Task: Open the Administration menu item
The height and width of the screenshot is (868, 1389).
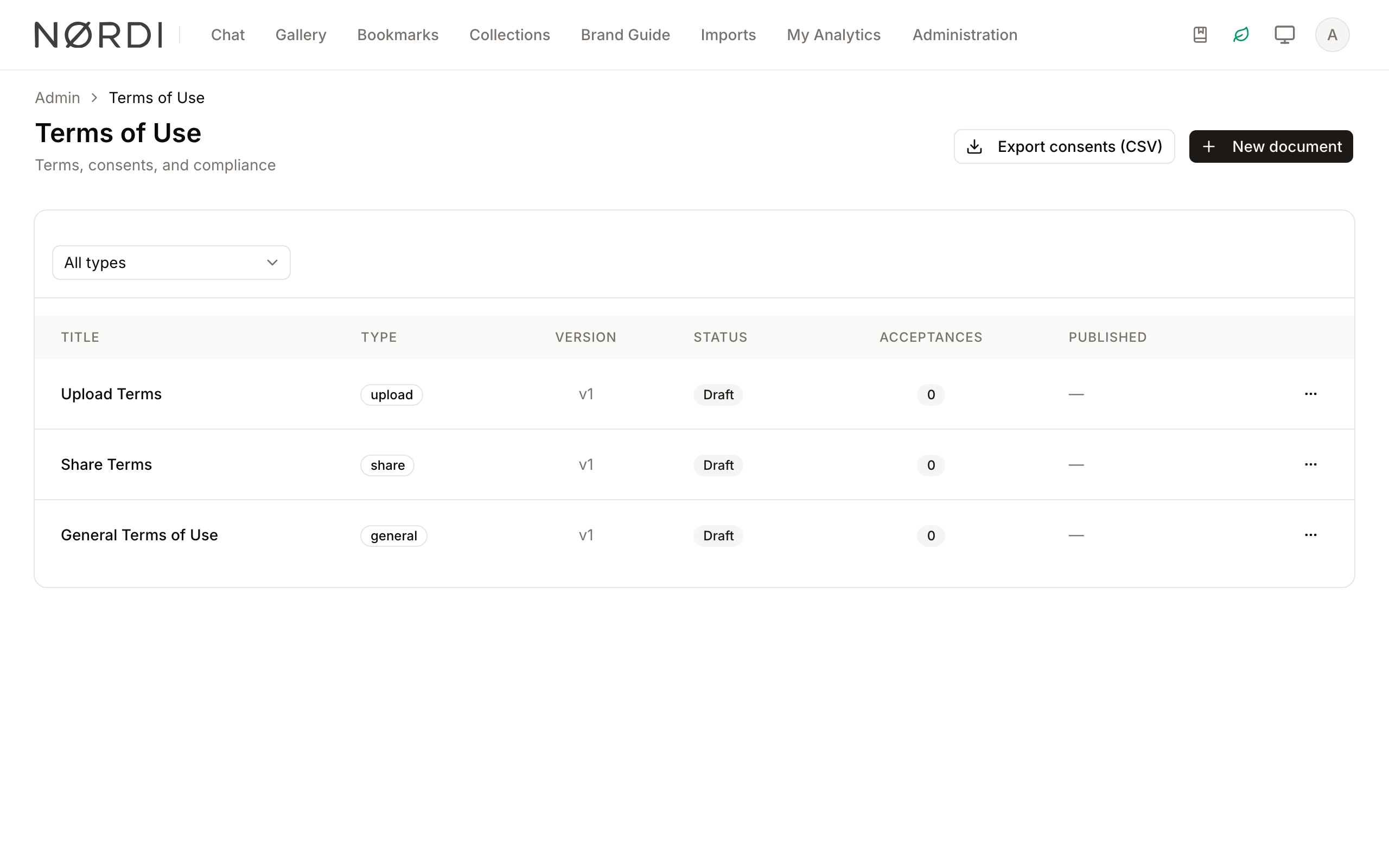Action: [965, 35]
